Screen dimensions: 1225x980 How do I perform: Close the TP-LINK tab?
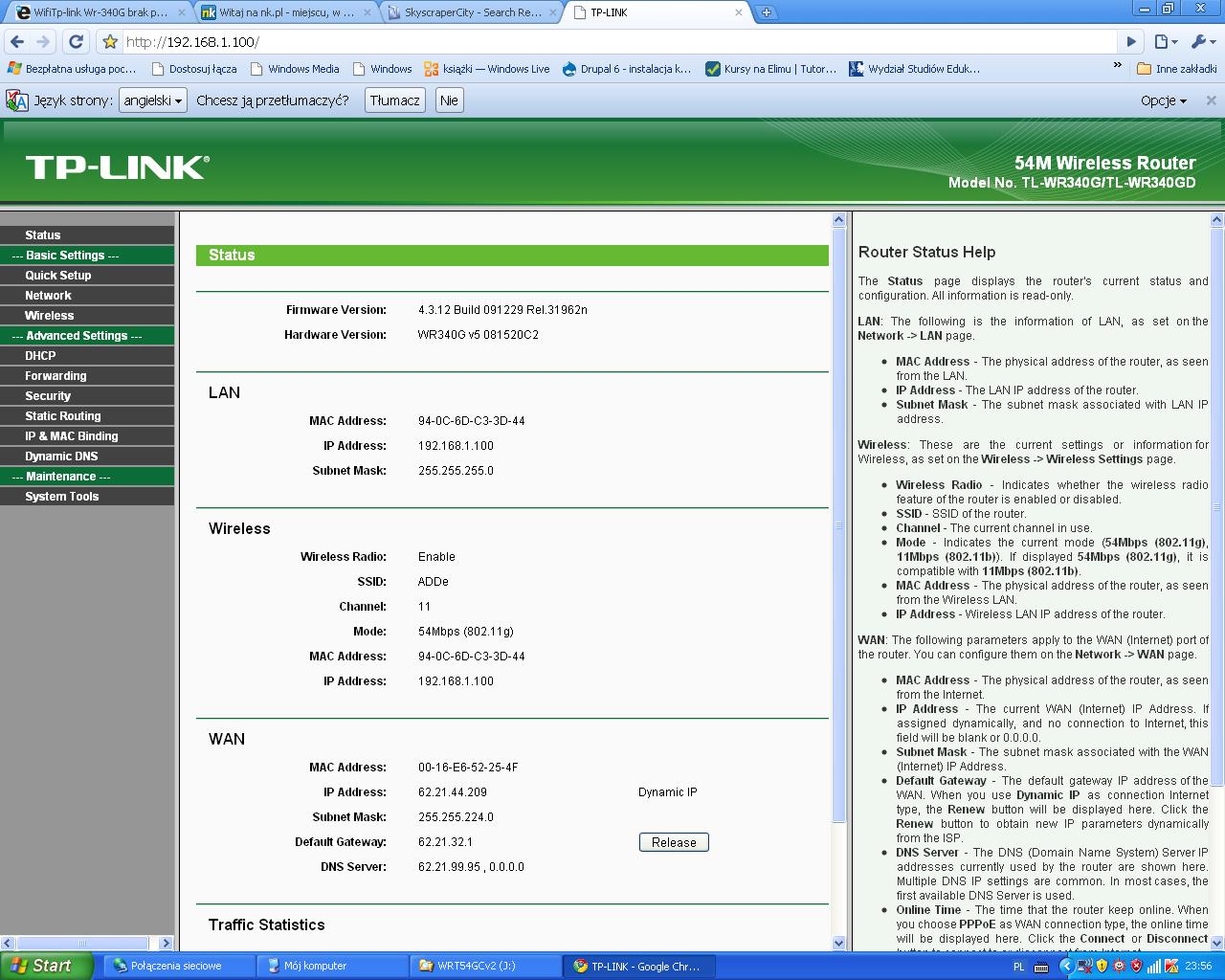[x=739, y=12]
